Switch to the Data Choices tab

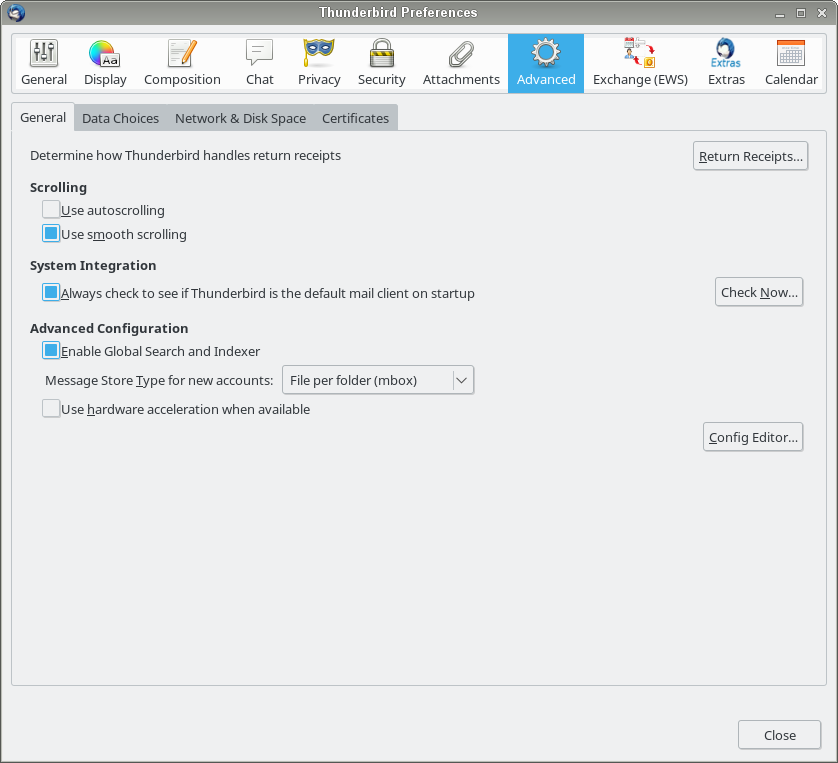[x=120, y=118]
